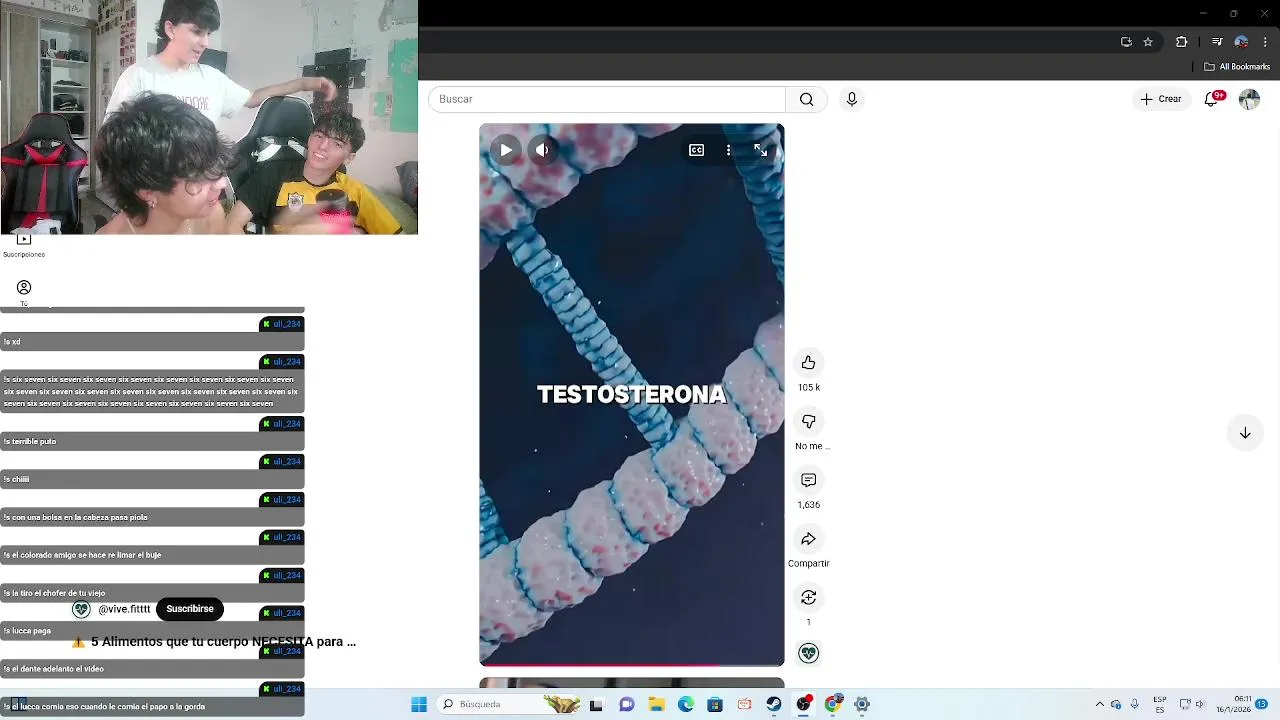The height and width of the screenshot is (720, 1280).
Task: Open the Chrome profile avatar
Action: (1241, 42)
